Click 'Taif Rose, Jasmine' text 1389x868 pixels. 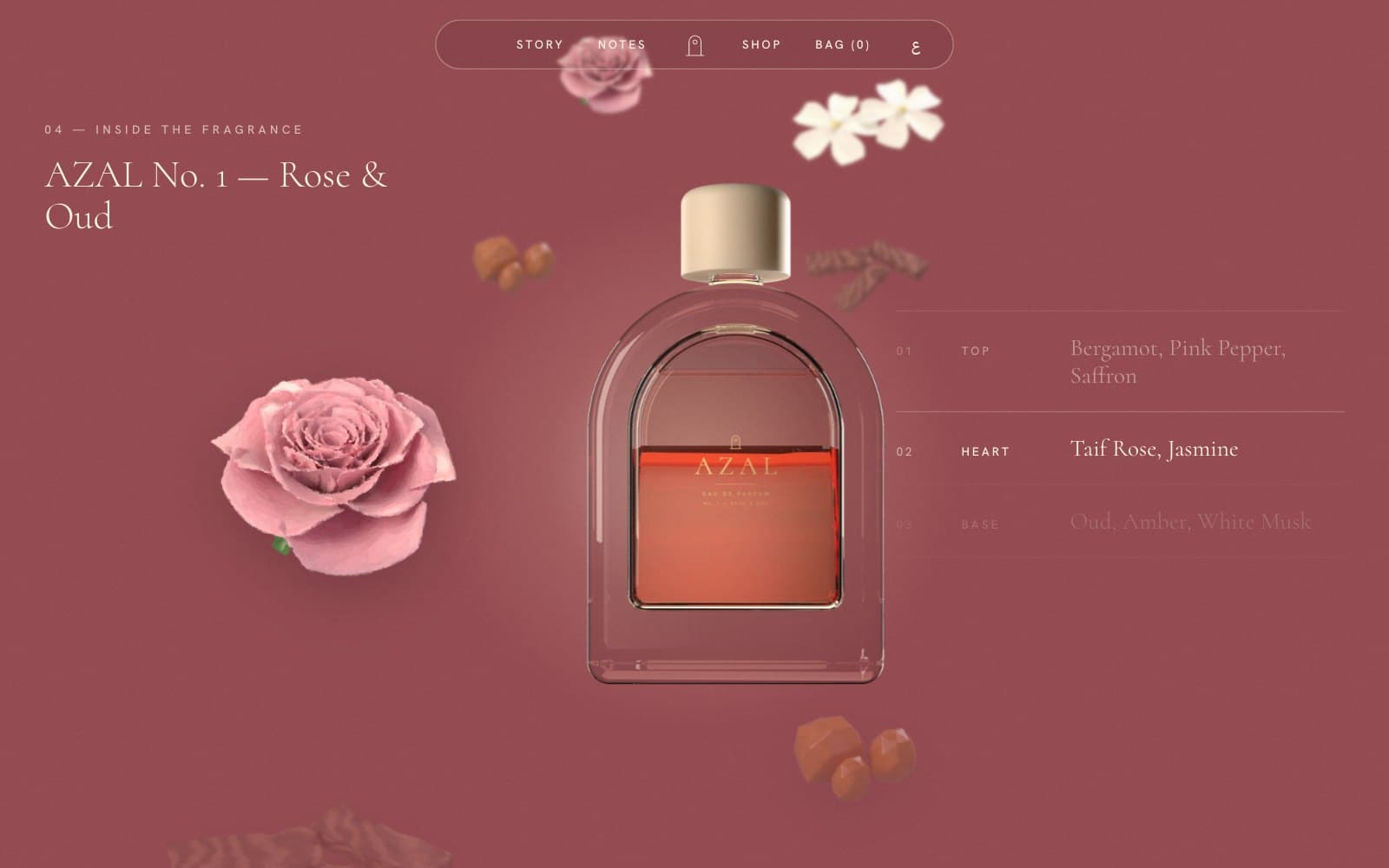tap(1154, 449)
